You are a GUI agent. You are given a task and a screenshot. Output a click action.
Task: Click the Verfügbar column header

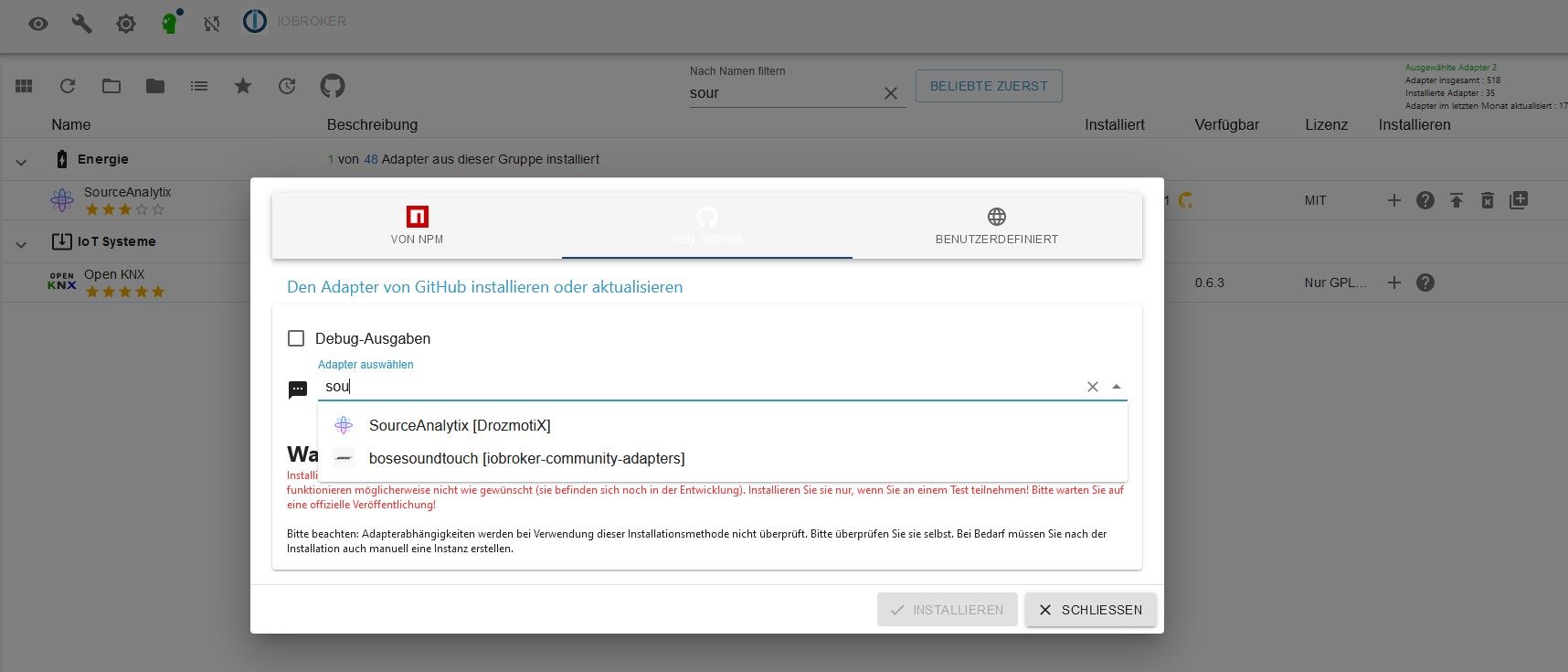[1227, 124]
